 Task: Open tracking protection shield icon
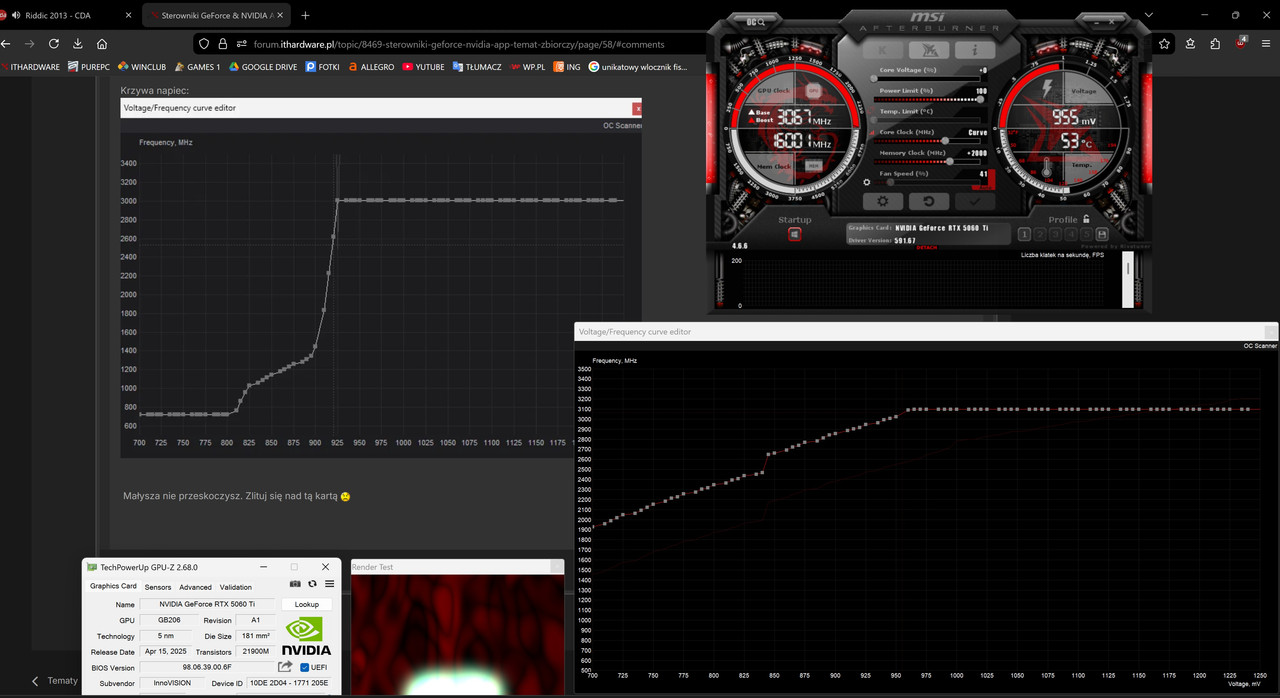pyautogui.click(x=205, y=44)
